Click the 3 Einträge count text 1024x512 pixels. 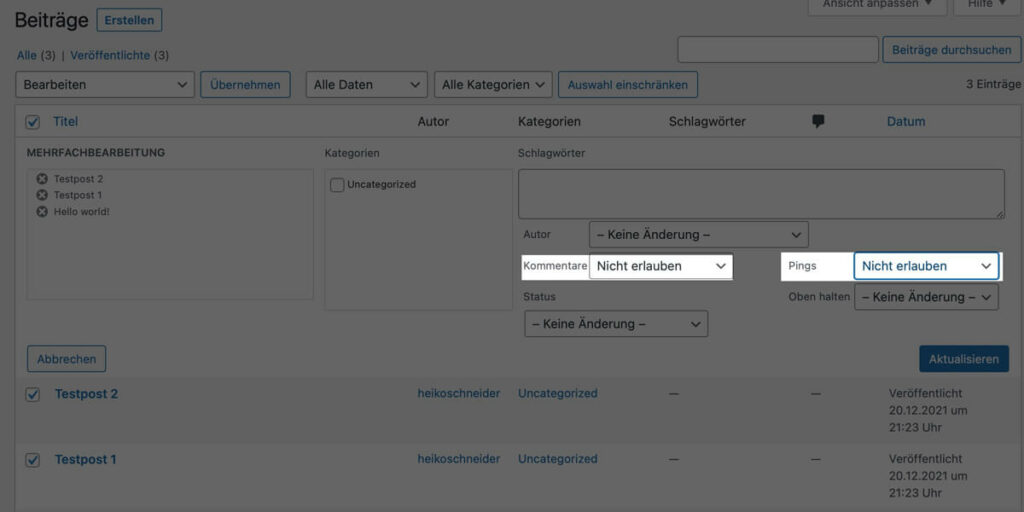tap(993, 85)
